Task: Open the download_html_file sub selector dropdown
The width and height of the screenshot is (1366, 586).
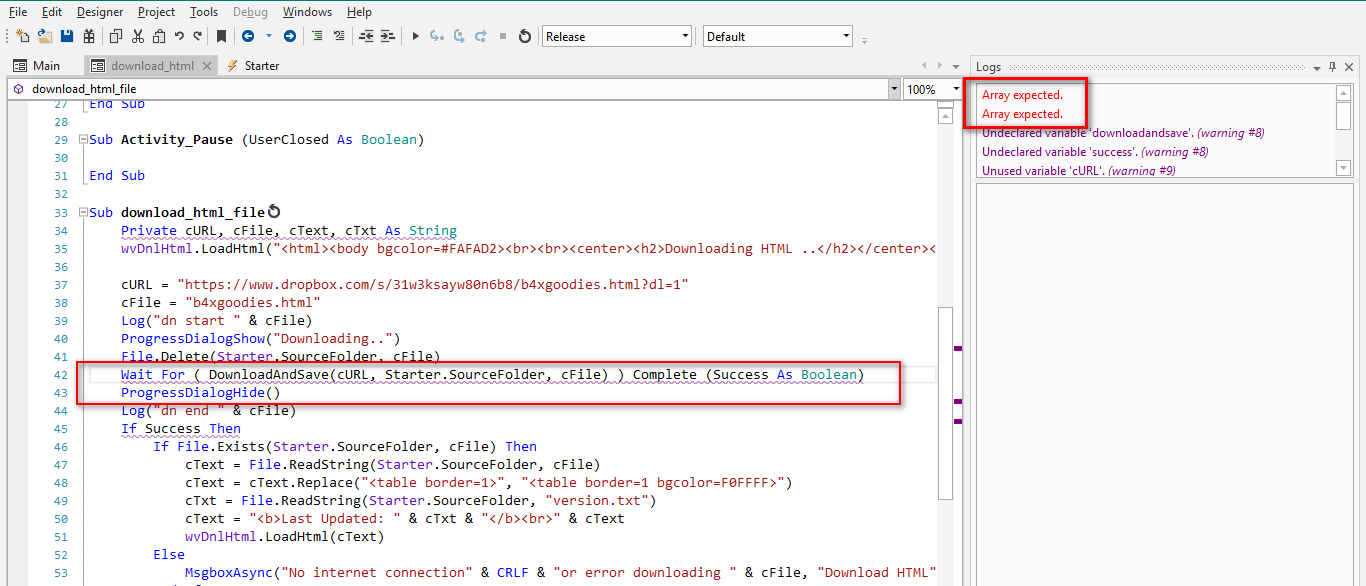Action: pyautogui.click(x=894, y=89)
